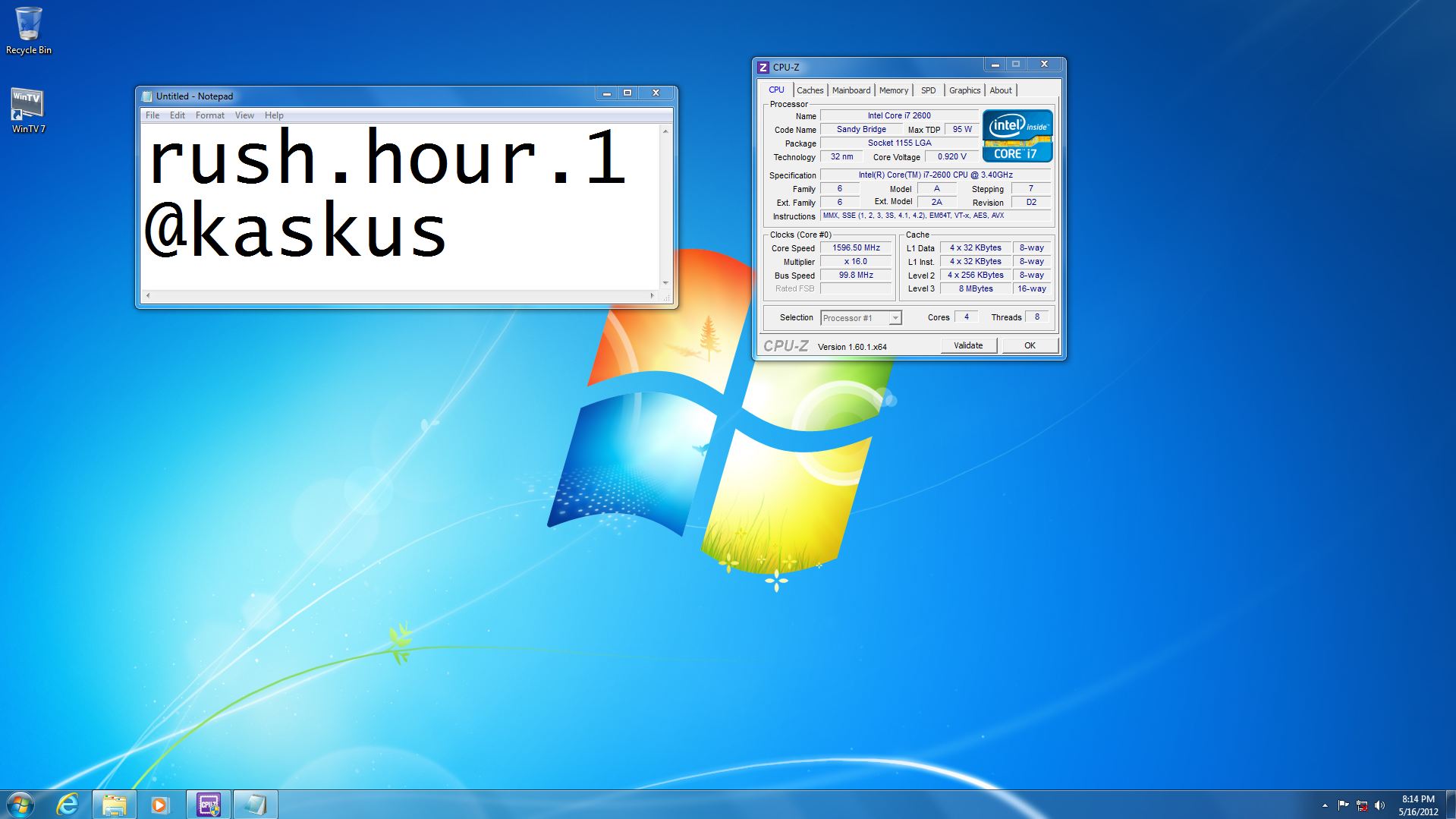Click 'Version 1.60.1.x64' text in CPU-Z
Viewport: 1456px width, 819px height.
[852, 347]
